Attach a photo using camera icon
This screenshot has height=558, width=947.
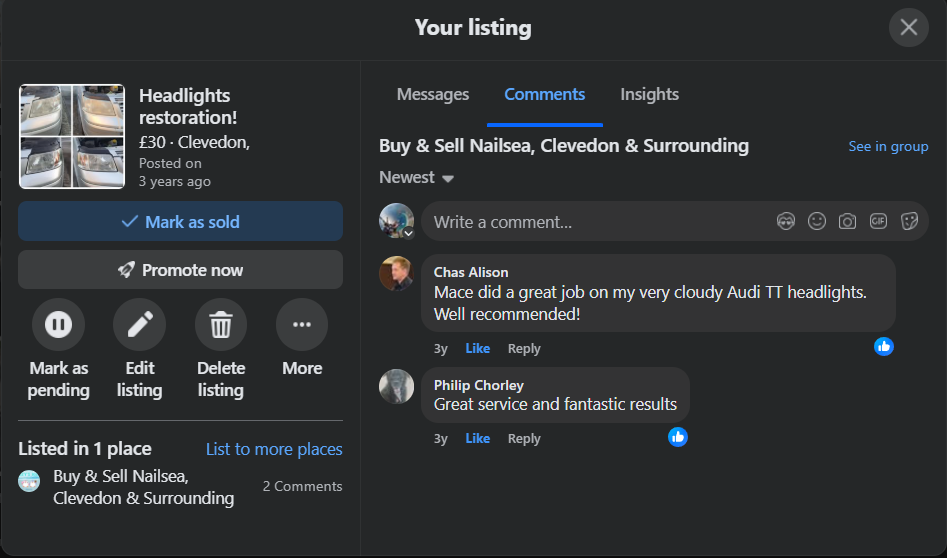click(847, 222)
